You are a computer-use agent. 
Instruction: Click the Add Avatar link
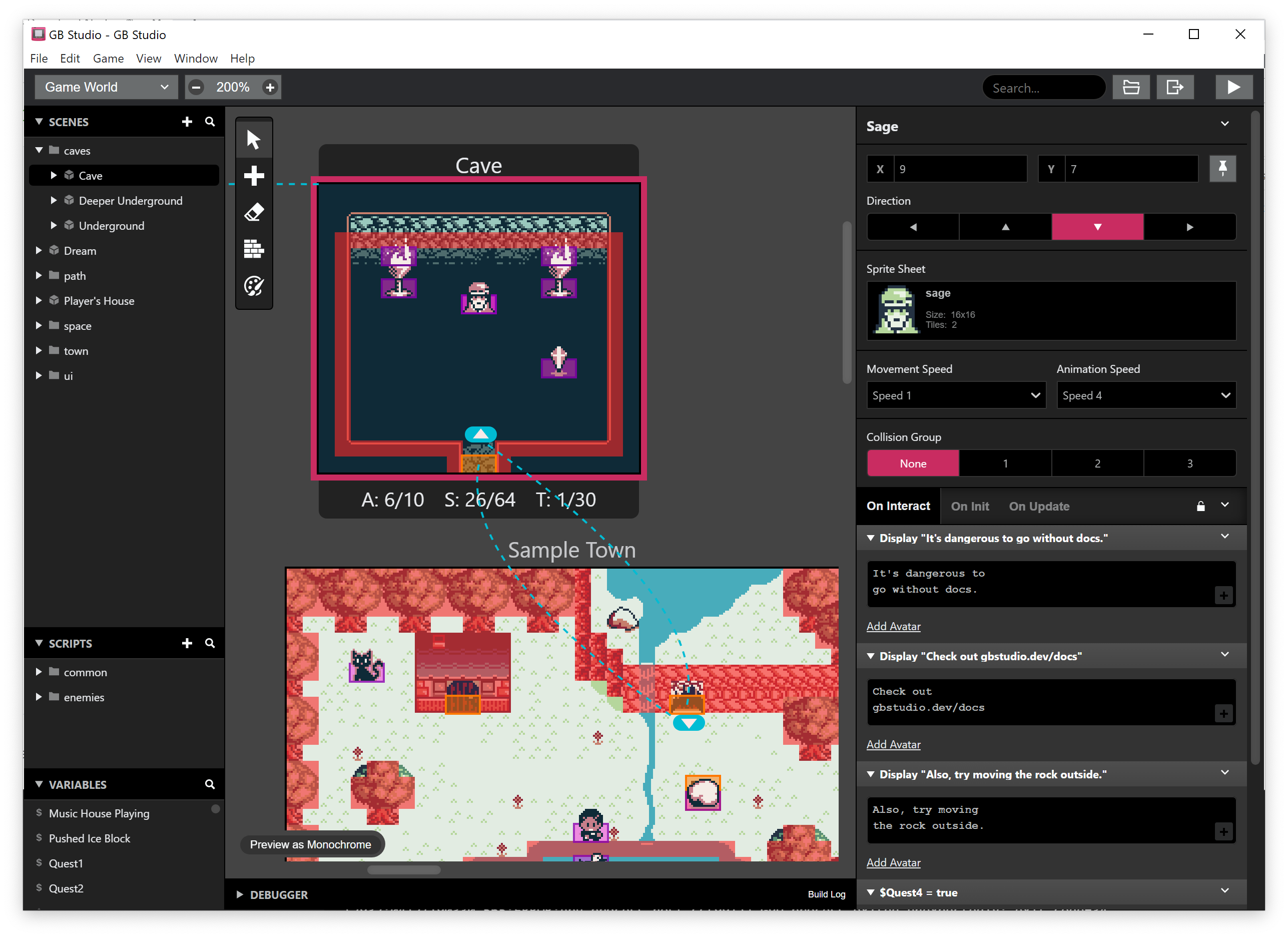(893, 626)
